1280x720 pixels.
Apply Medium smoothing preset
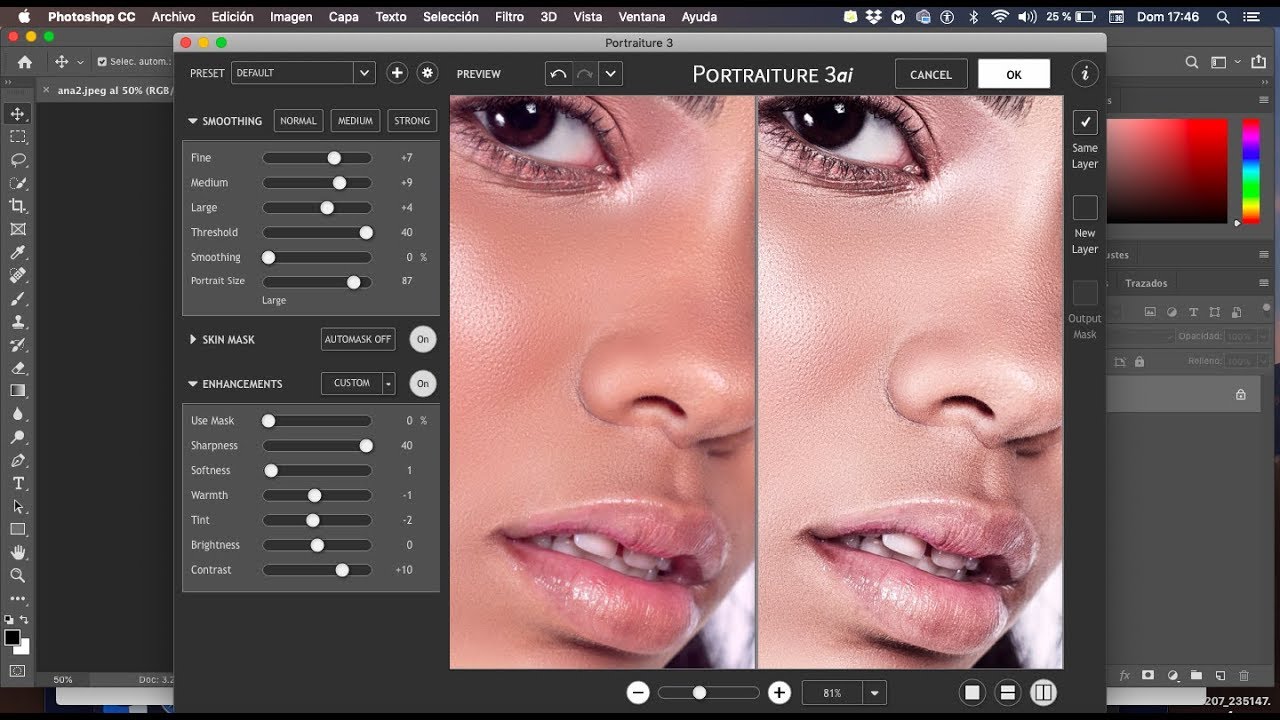(355, 121)
